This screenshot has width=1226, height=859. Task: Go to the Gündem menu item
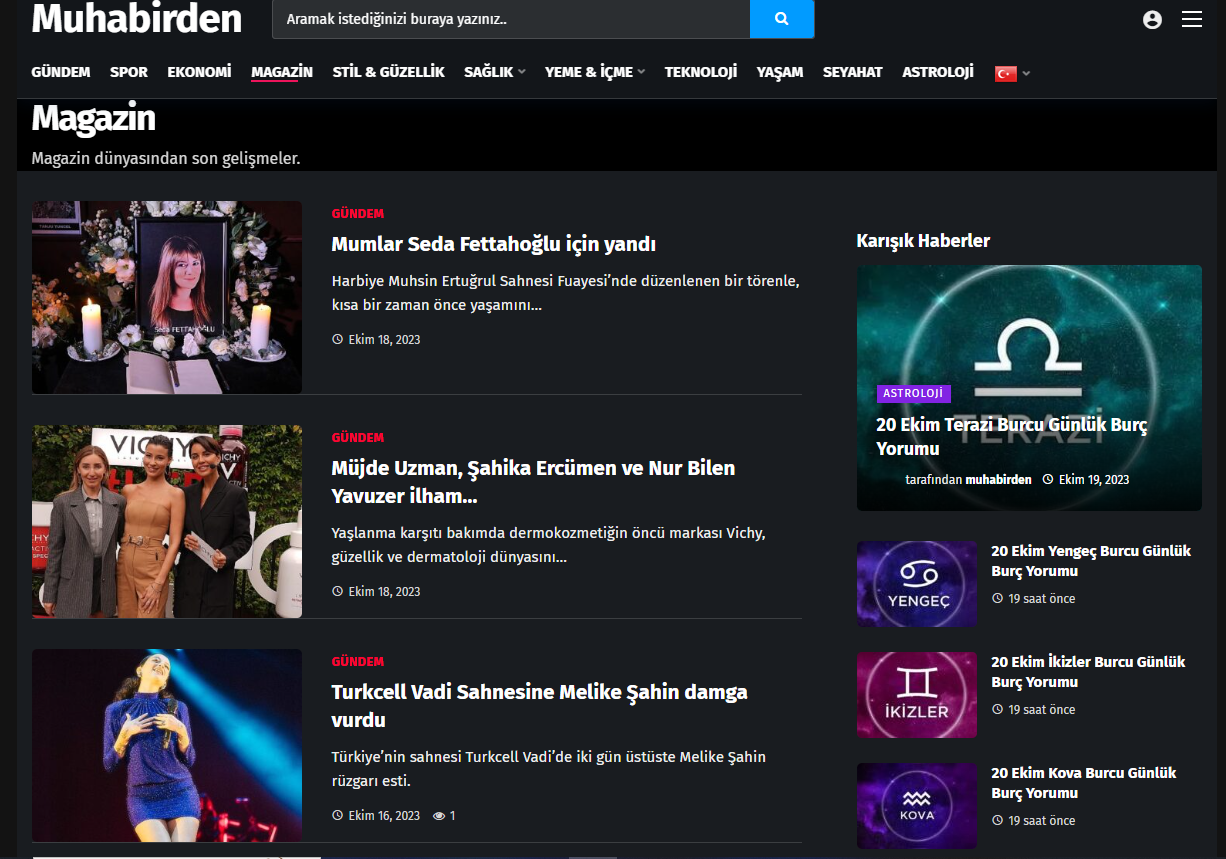pos(61,72)
